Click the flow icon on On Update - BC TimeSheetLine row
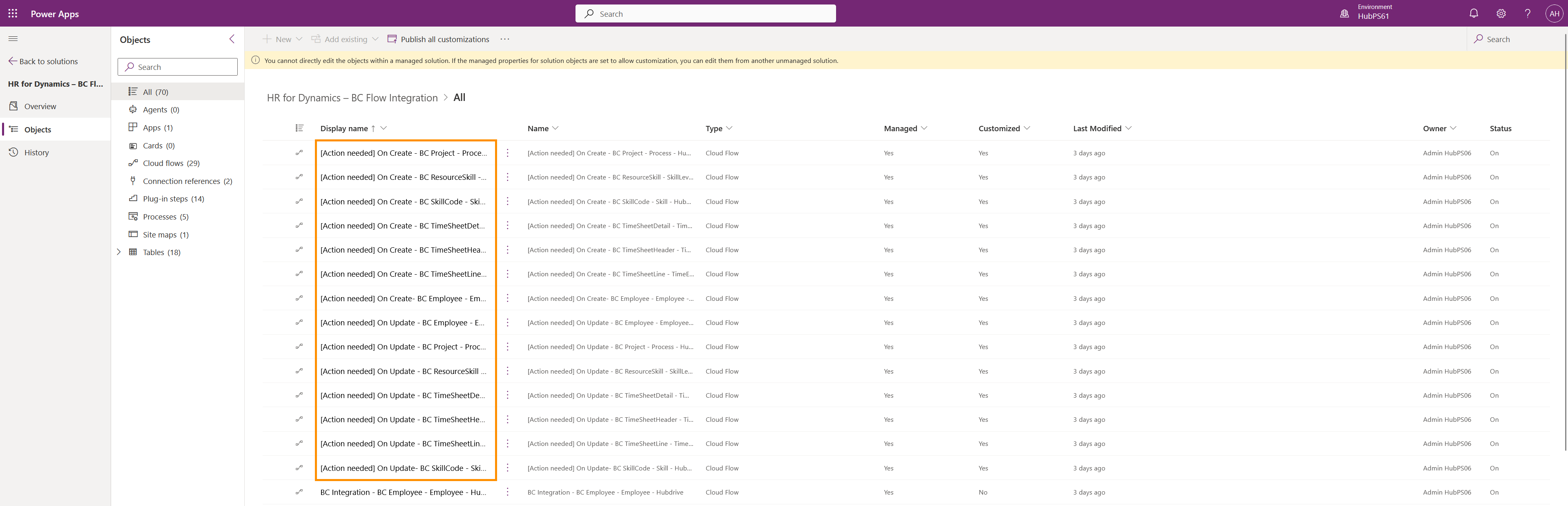Image resolution: width=1568 pixels, height=506 pixels. pos(299,443)
